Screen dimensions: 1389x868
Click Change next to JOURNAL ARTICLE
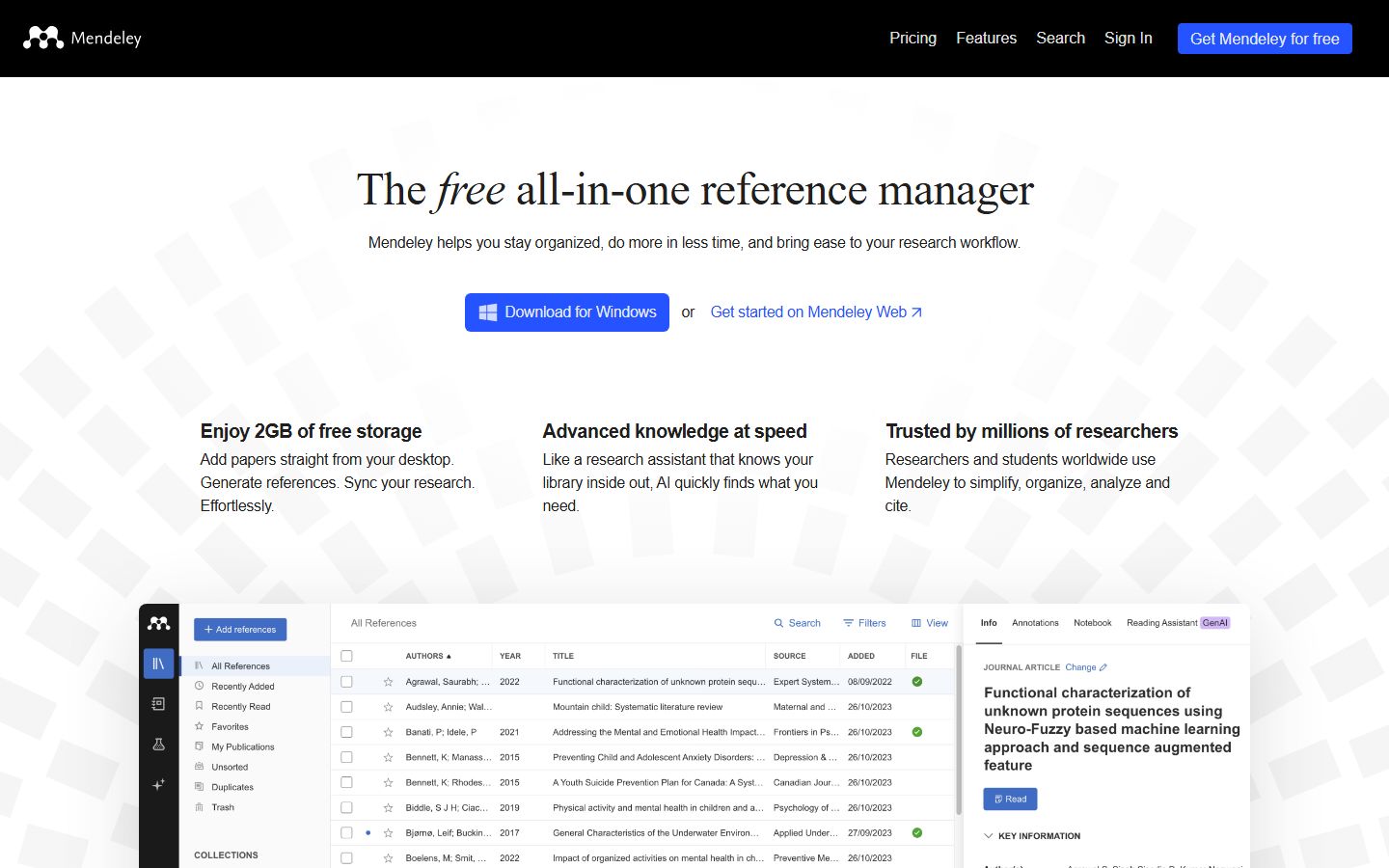tap(1086, 667)
